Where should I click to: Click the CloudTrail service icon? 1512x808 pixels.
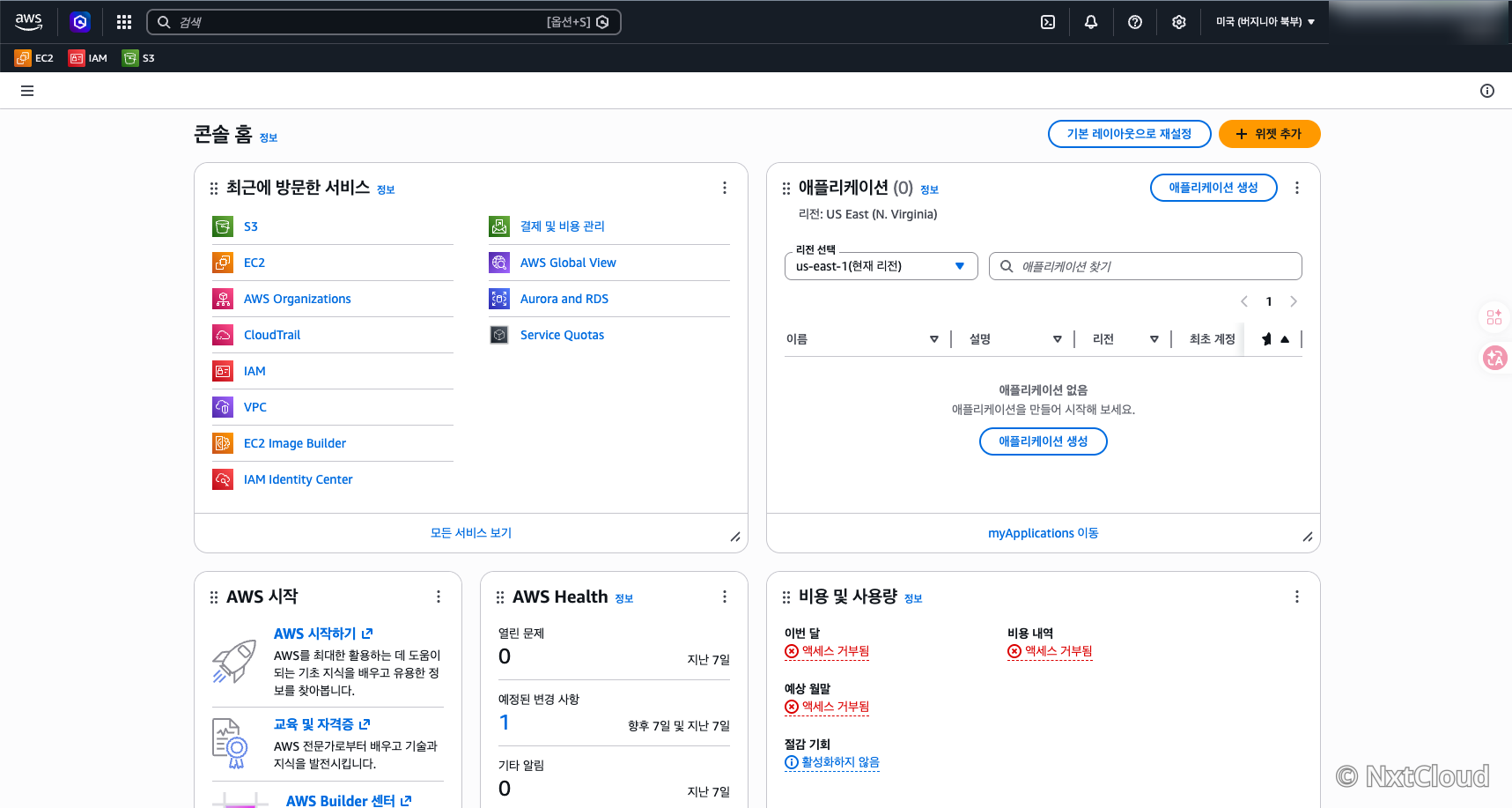tap(223, 335)
